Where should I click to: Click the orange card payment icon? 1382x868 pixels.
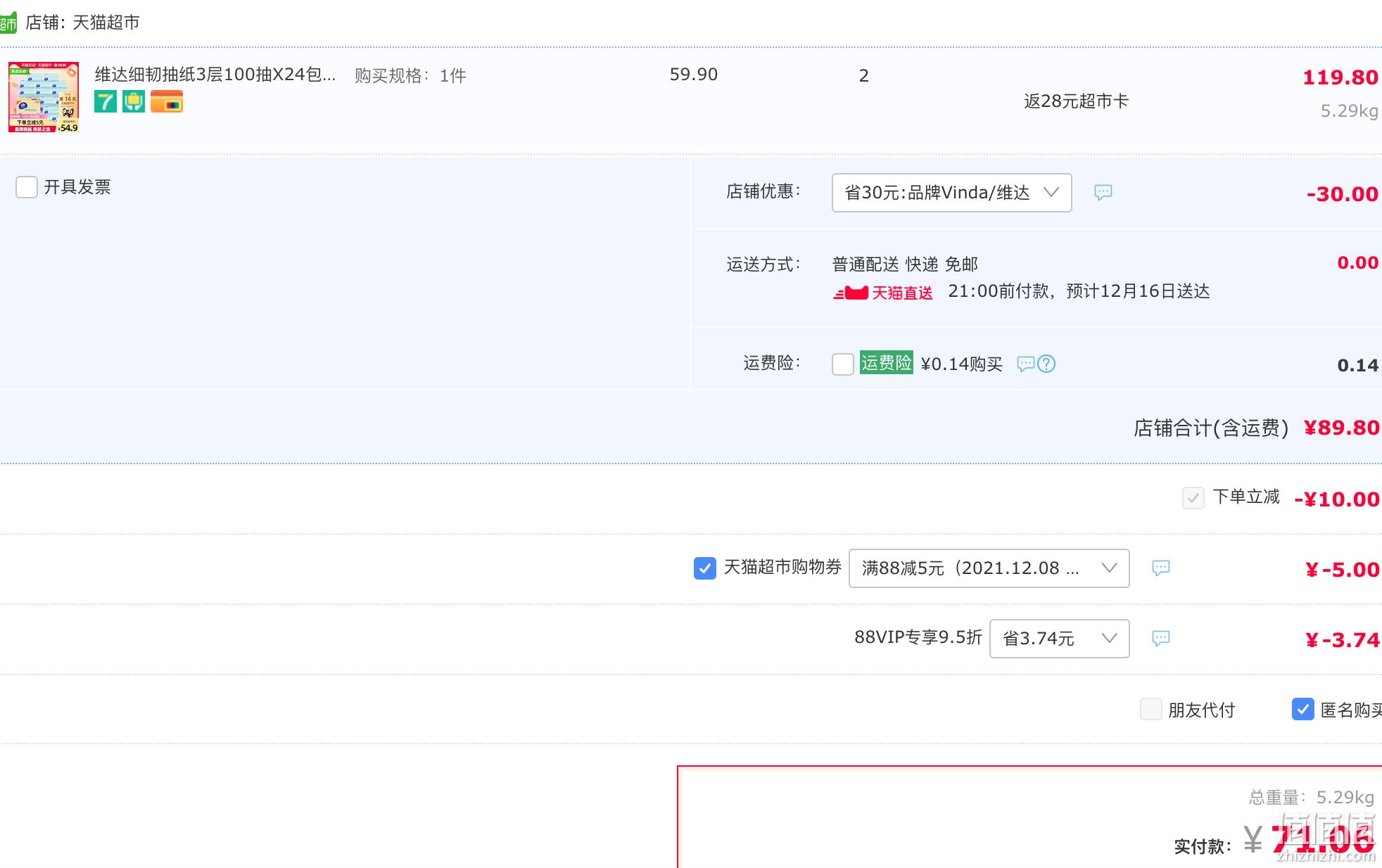click(167, 101)
